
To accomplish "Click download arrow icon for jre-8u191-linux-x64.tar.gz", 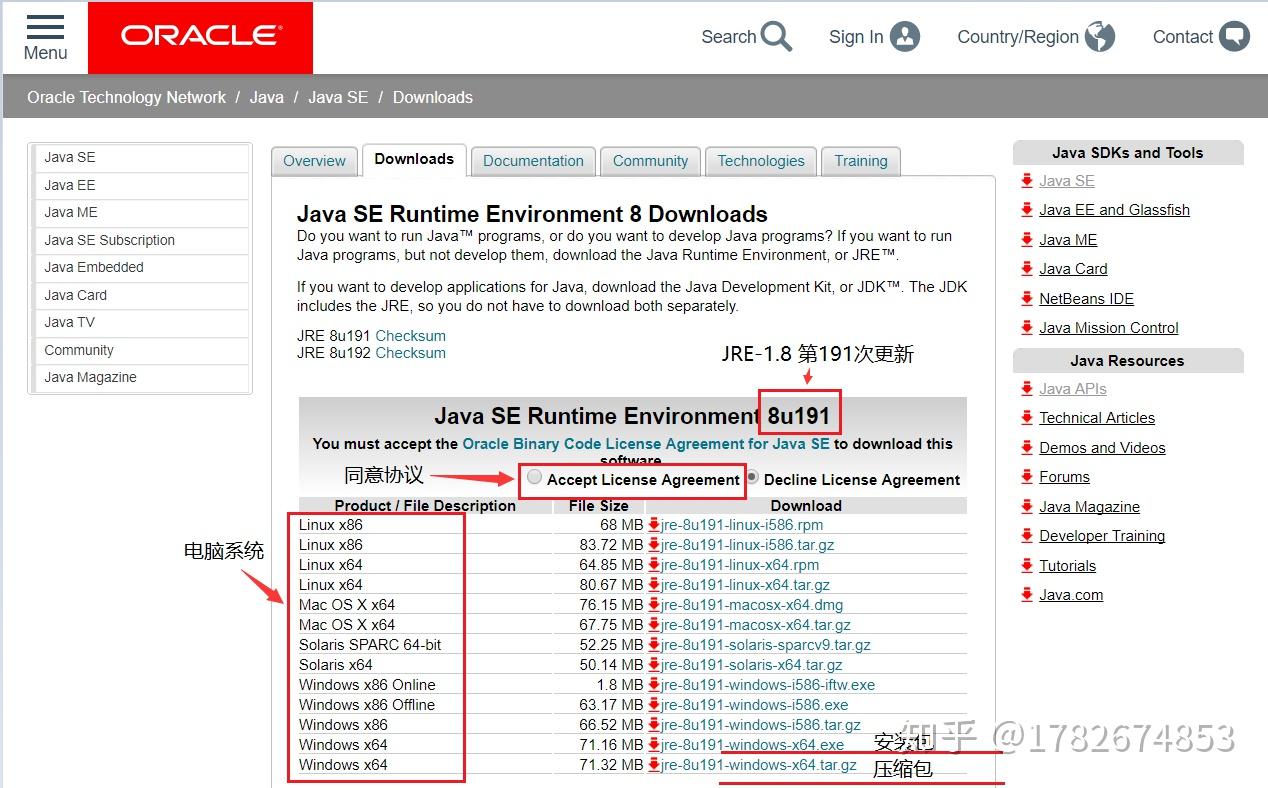I will 654,585.
